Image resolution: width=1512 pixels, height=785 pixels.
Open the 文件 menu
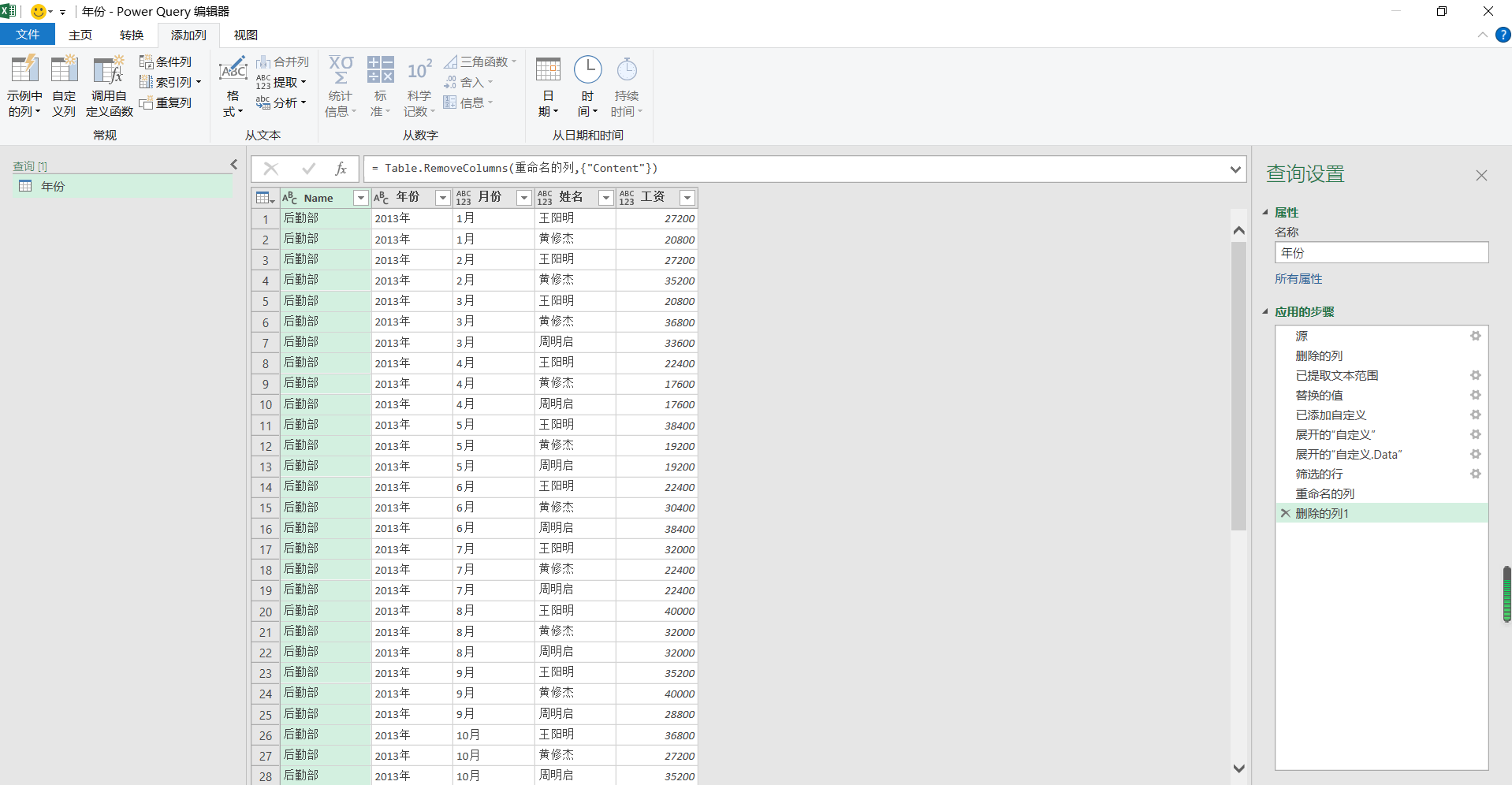27,35
